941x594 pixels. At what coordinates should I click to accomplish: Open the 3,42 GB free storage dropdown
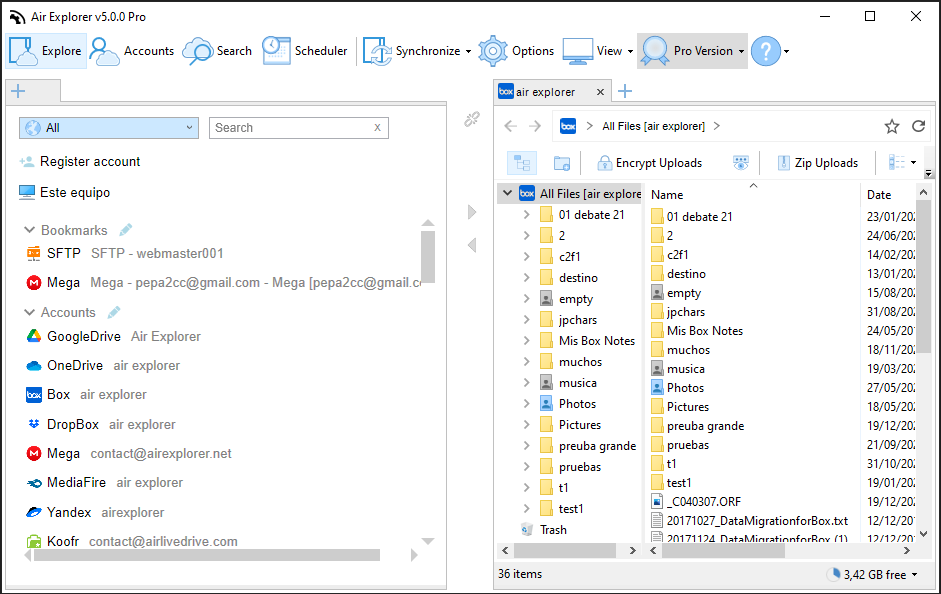point(915,575)
